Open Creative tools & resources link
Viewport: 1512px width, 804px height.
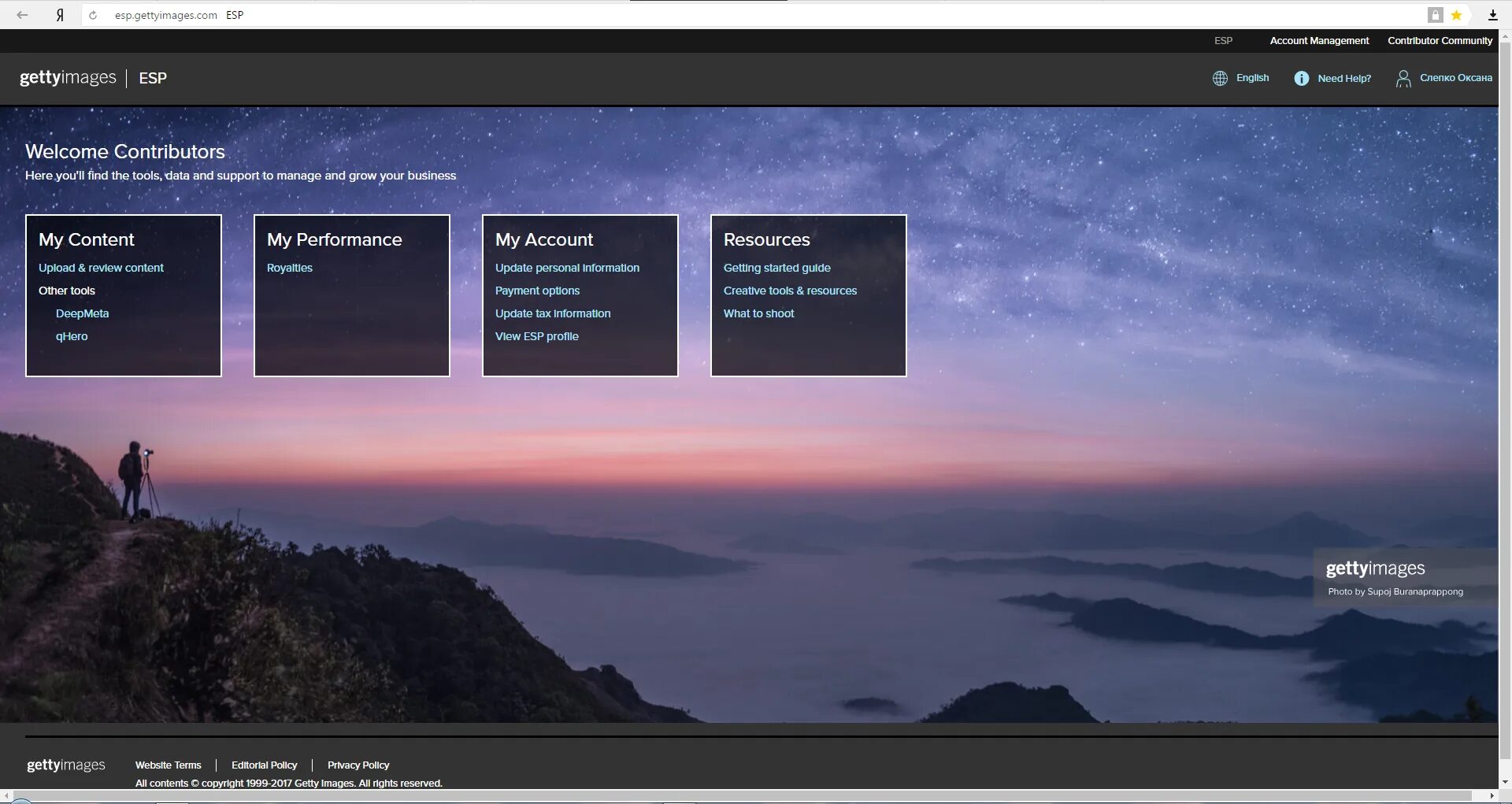point(790,291)
